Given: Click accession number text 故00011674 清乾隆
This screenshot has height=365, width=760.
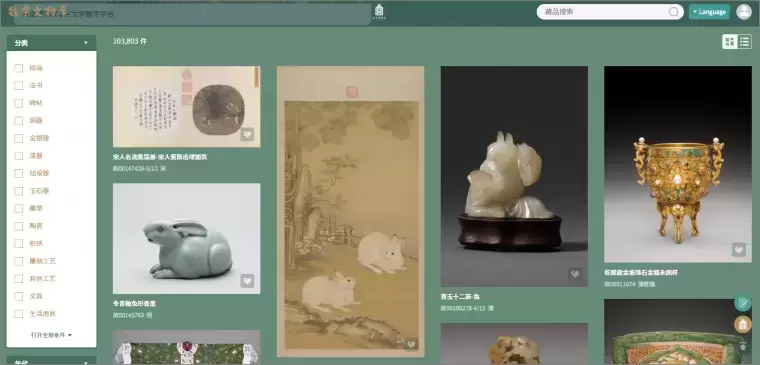Looking at the screenshot, I should tap(629, 285).
